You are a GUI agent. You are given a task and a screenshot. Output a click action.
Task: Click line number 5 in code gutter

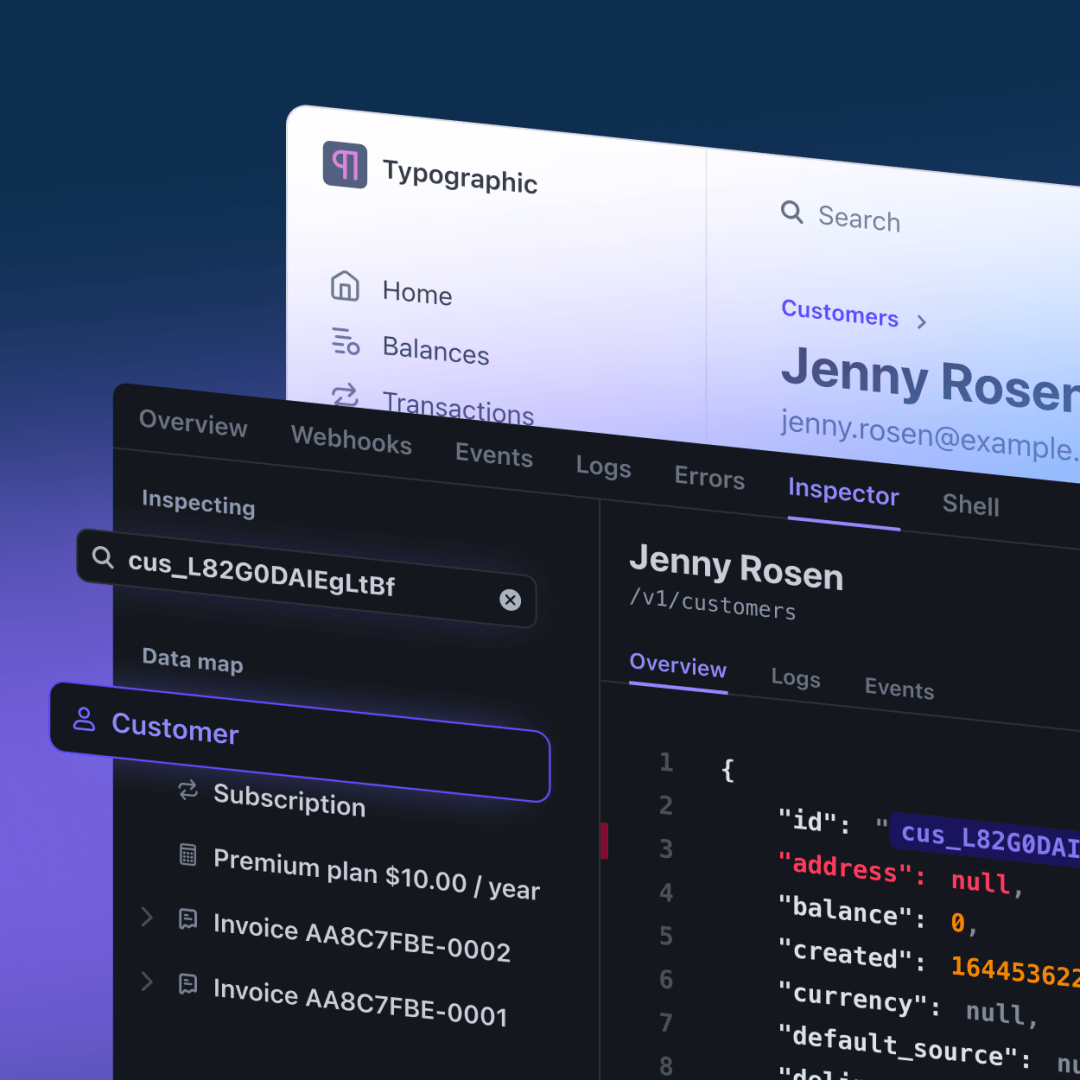pyautogui.click(x=665, y=935)
